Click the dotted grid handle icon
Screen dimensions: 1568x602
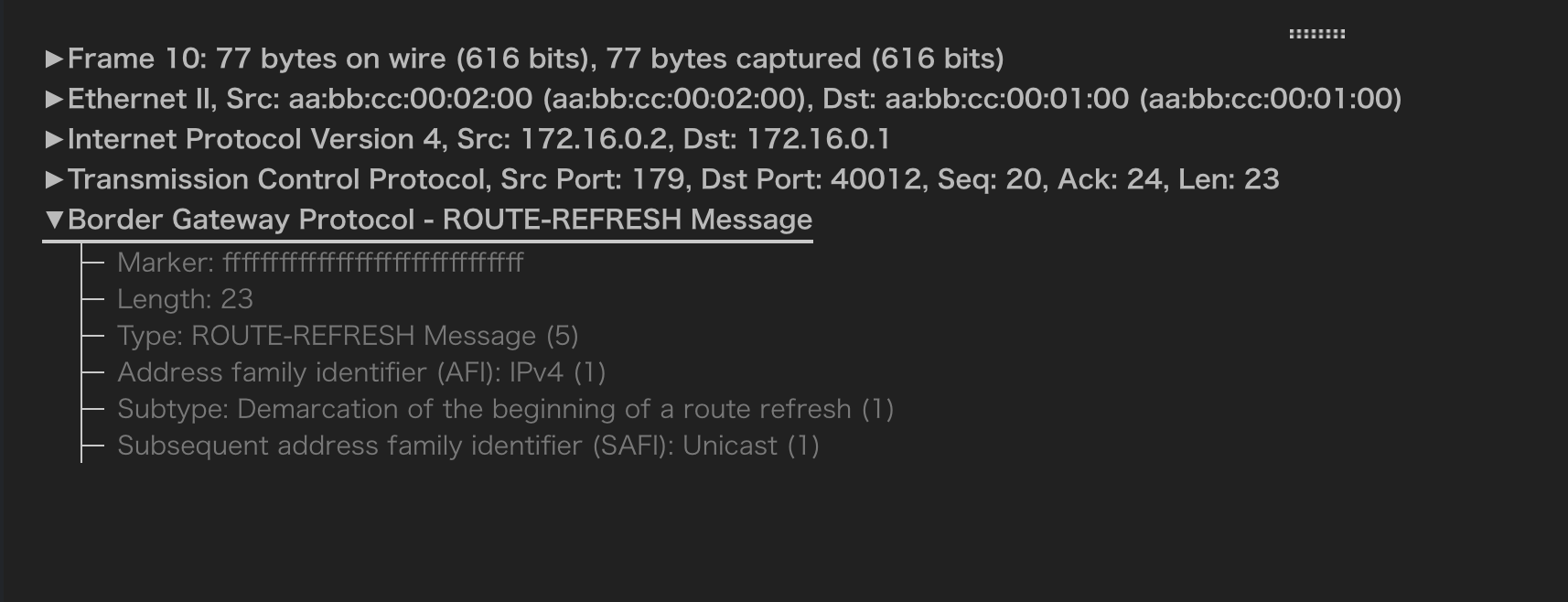[1317, 31]
